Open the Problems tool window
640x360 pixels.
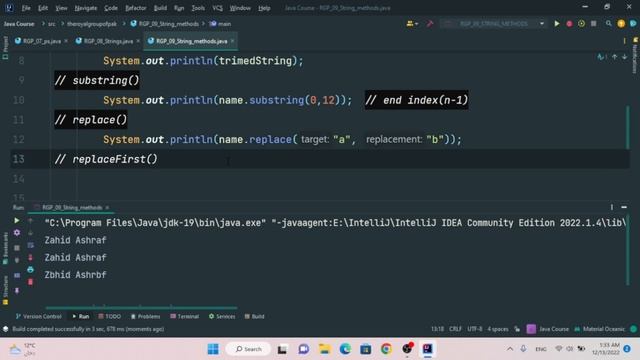point(145,316)
